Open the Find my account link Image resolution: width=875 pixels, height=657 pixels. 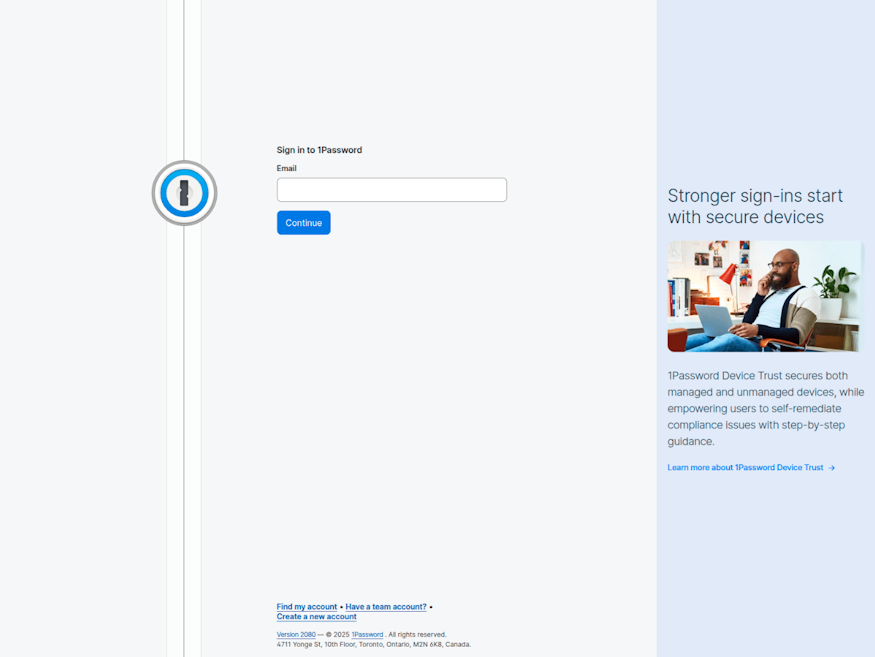click(x=306, y=606)
